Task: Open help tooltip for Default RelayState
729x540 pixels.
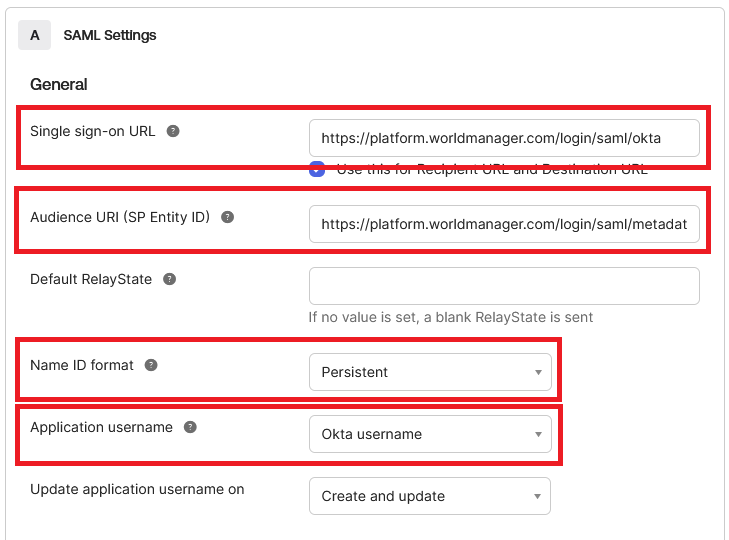Action: pyautogui.click(x=170, y=279)
